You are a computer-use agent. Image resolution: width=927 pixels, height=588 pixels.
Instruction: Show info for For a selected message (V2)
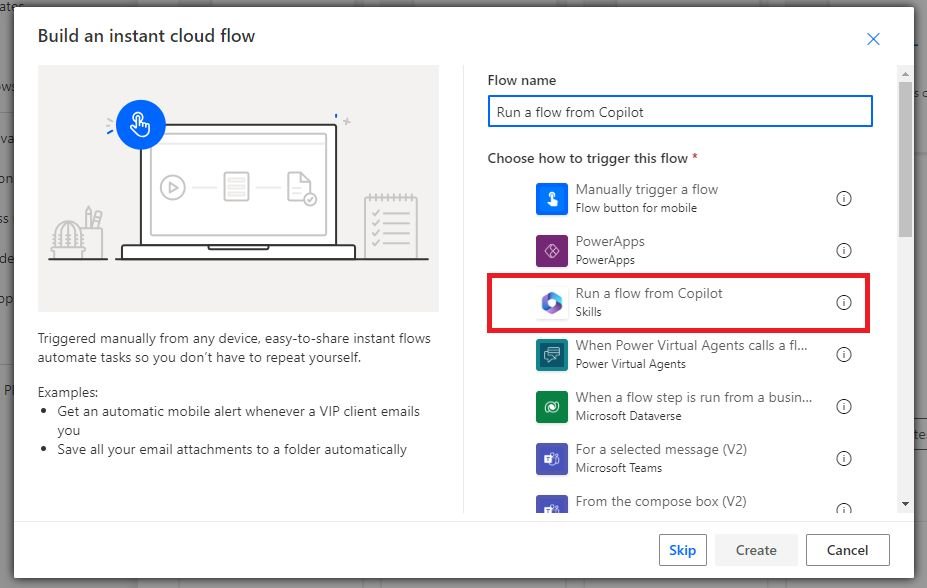coord(844,459)
